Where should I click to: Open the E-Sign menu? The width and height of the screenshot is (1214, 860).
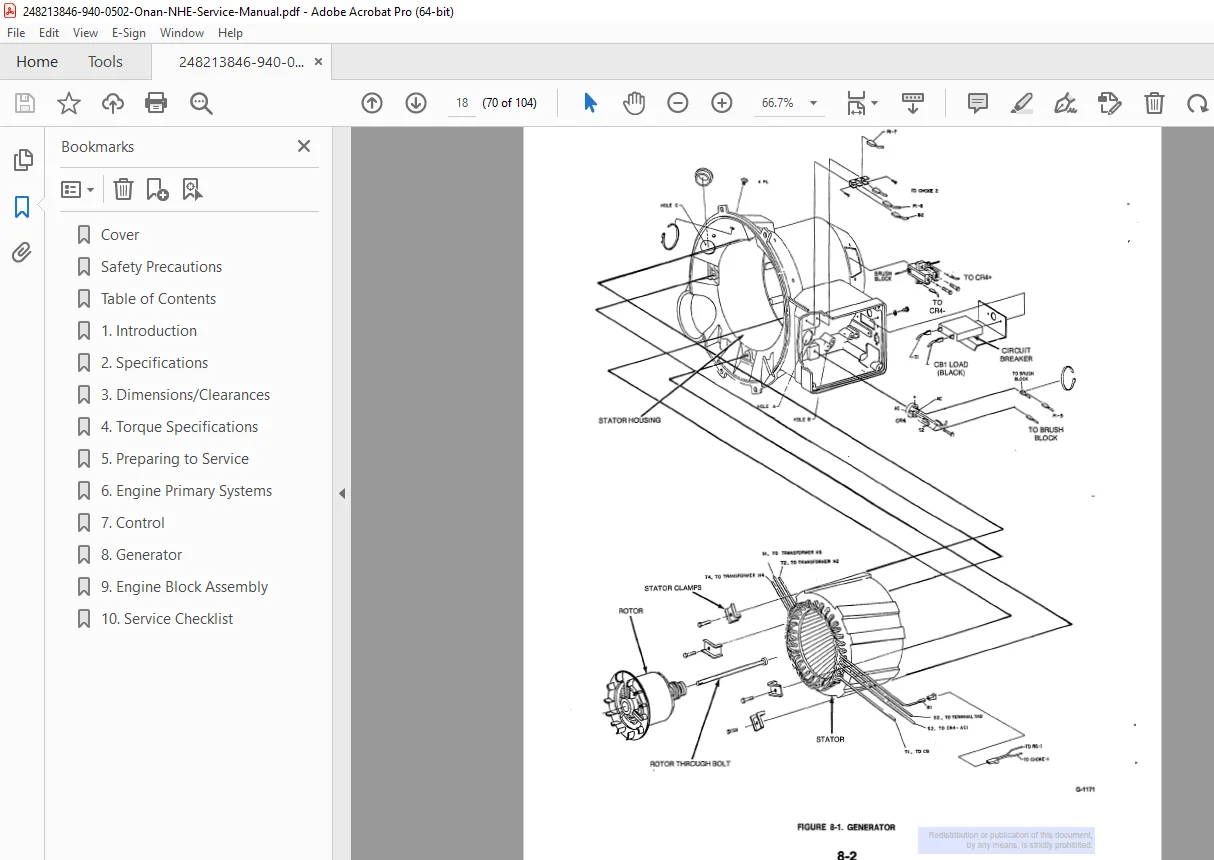[129, 33]
